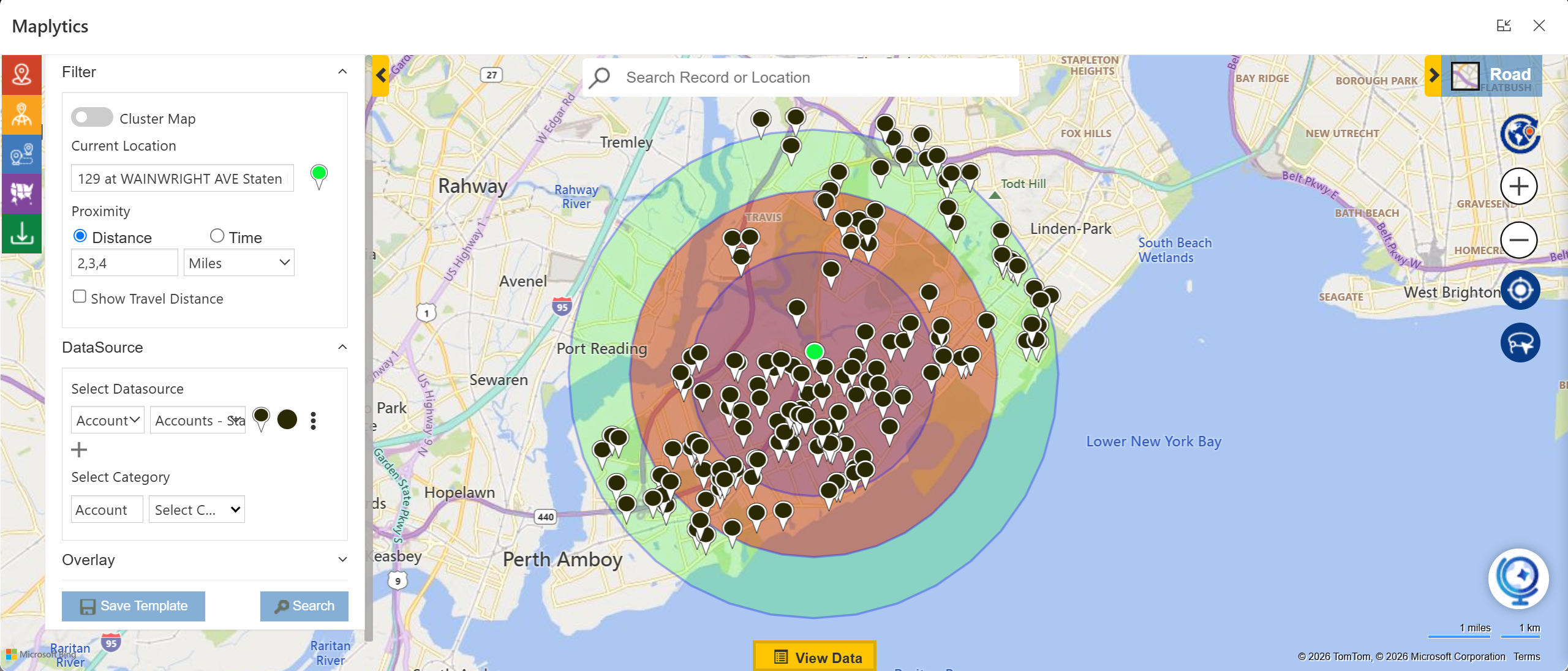
Task: Open the View Data button
Action: click(x=815, y=656)
